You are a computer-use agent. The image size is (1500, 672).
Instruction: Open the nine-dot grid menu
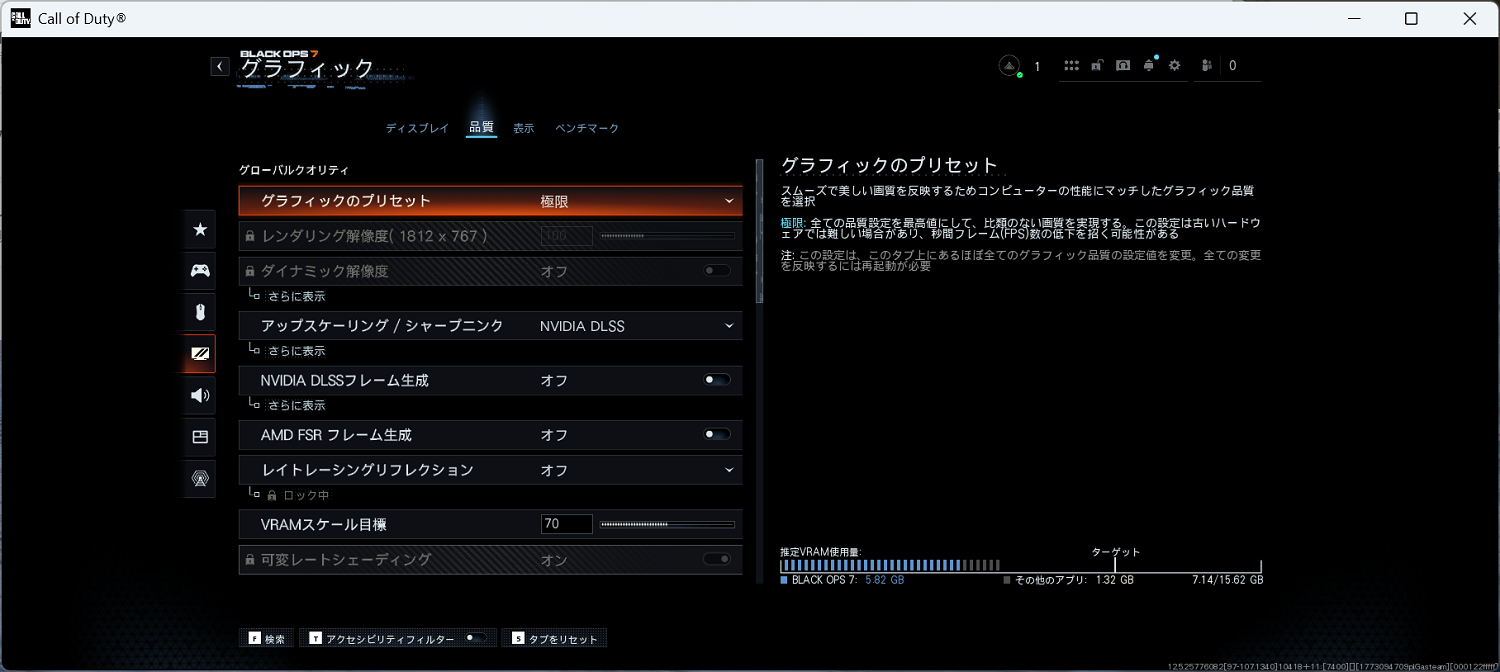(1072, 66)
